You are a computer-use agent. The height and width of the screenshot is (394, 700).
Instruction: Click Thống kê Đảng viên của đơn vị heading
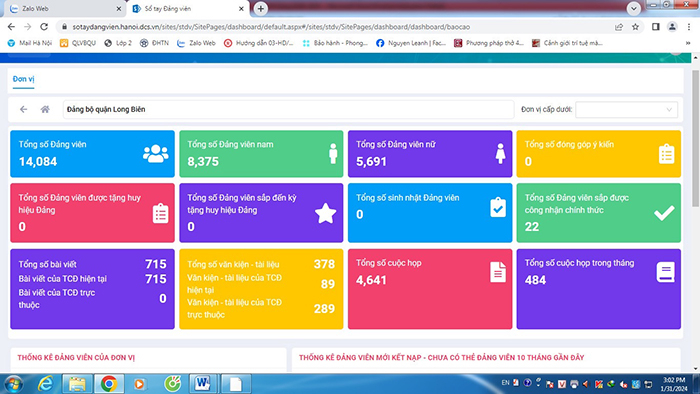[x=76, y=357]
